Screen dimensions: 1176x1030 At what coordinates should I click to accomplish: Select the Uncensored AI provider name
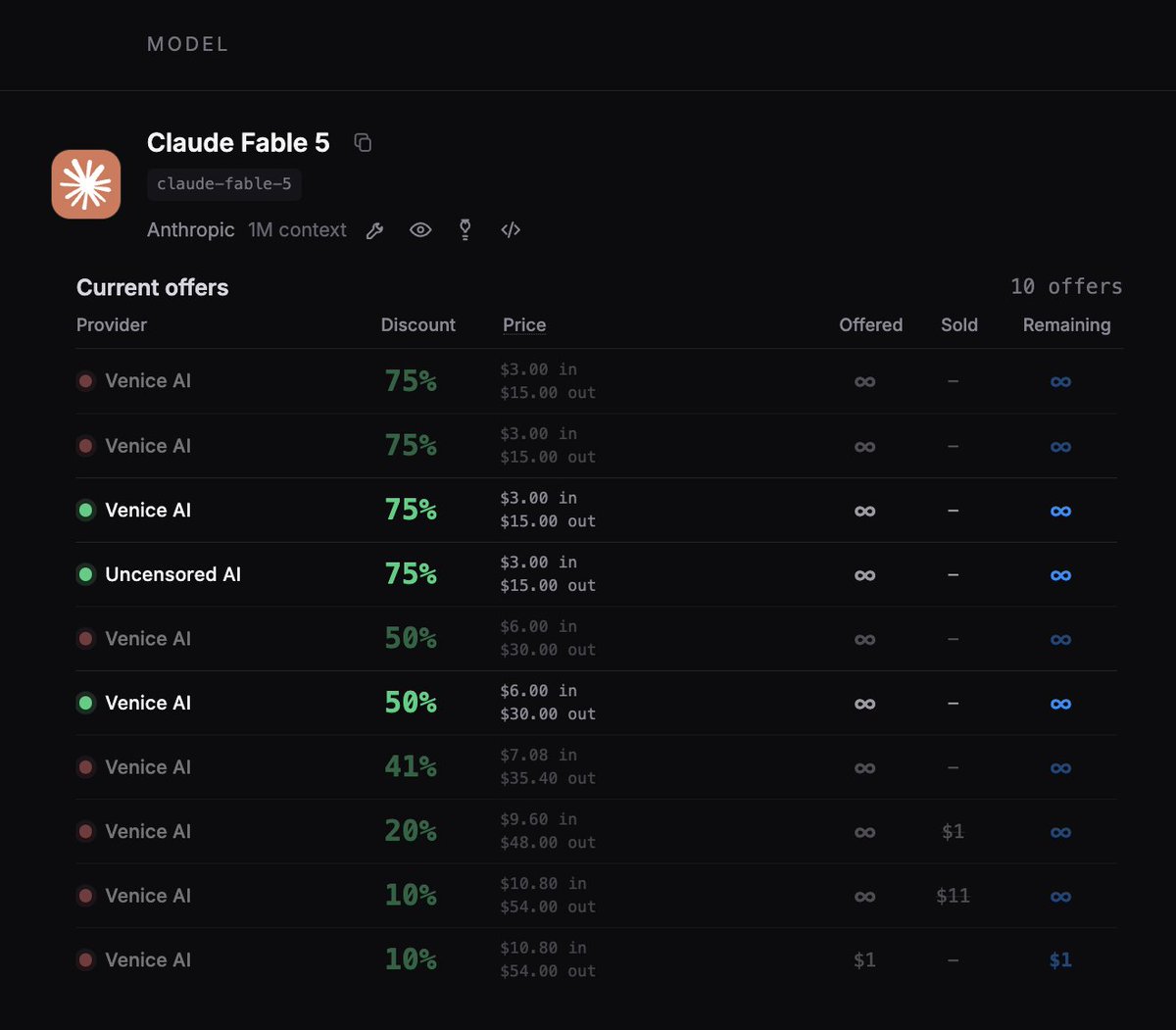coord(172,574)
